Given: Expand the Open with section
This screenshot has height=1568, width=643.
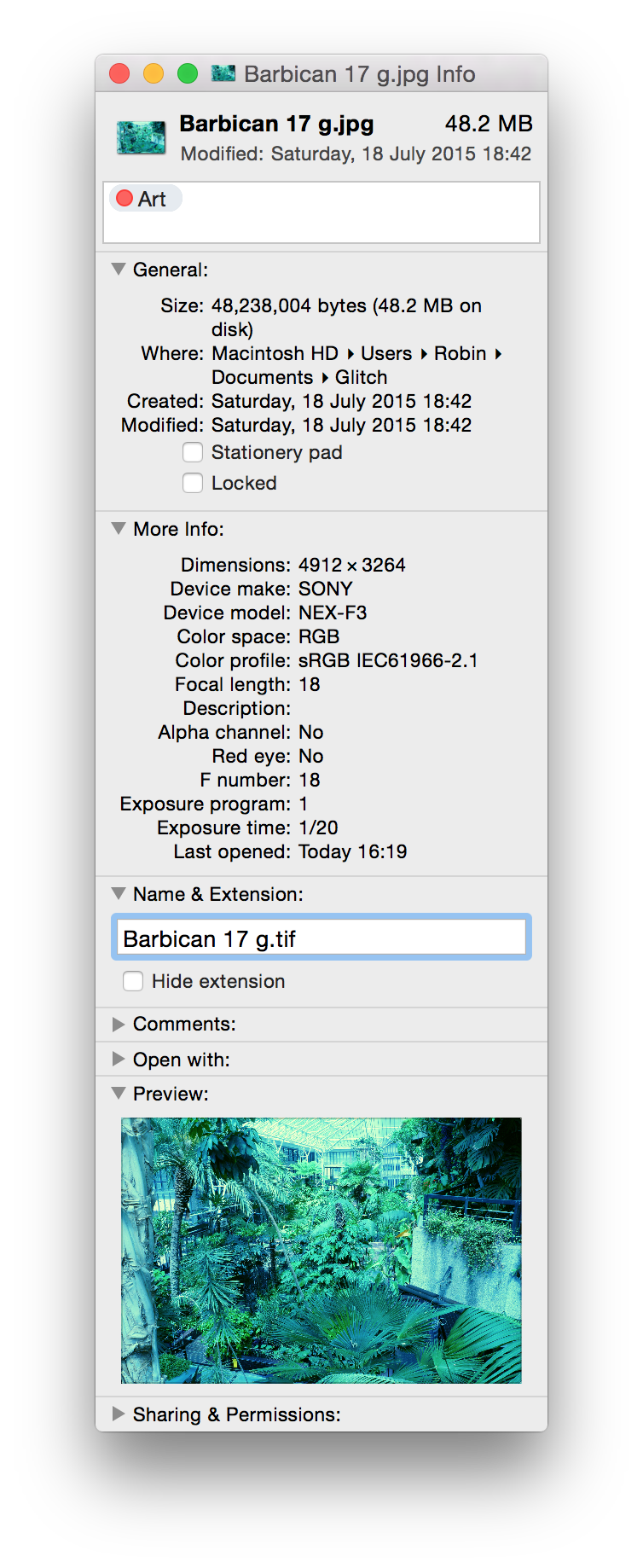Looking at the screenshot, I should (119, 1060).
